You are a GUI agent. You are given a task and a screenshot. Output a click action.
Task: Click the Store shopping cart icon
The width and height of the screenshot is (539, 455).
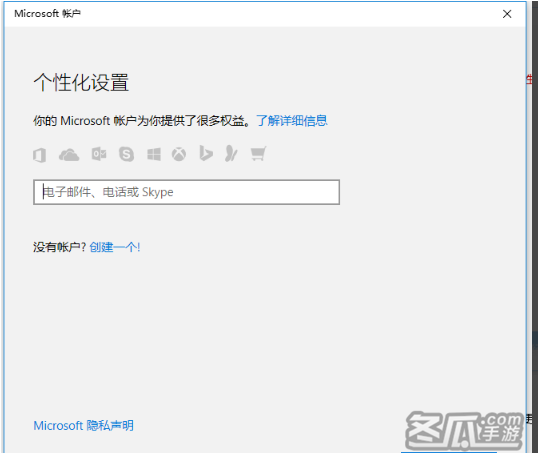[x=258, y=153]
